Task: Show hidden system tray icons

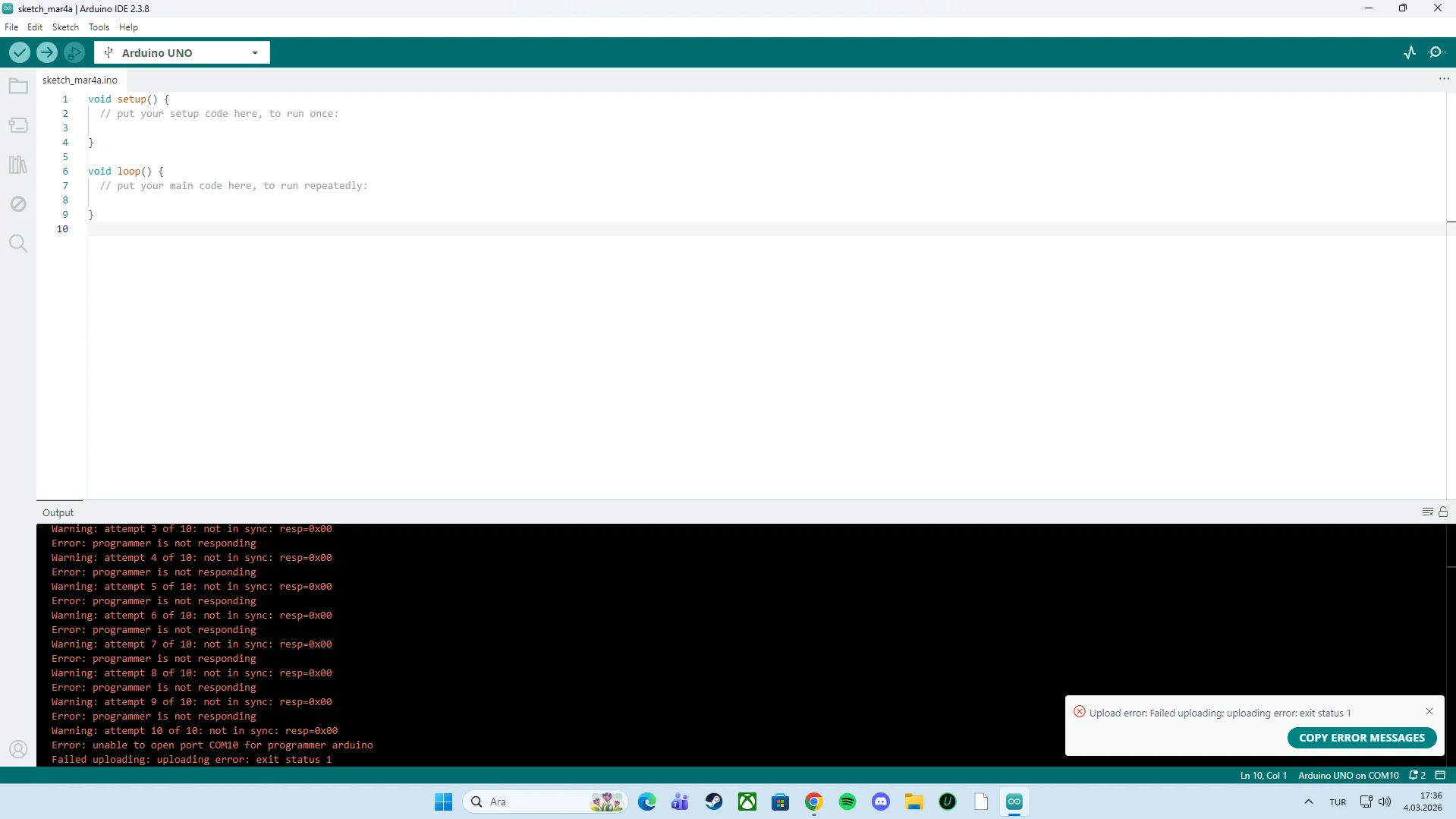Action: tap(1309, 802)
